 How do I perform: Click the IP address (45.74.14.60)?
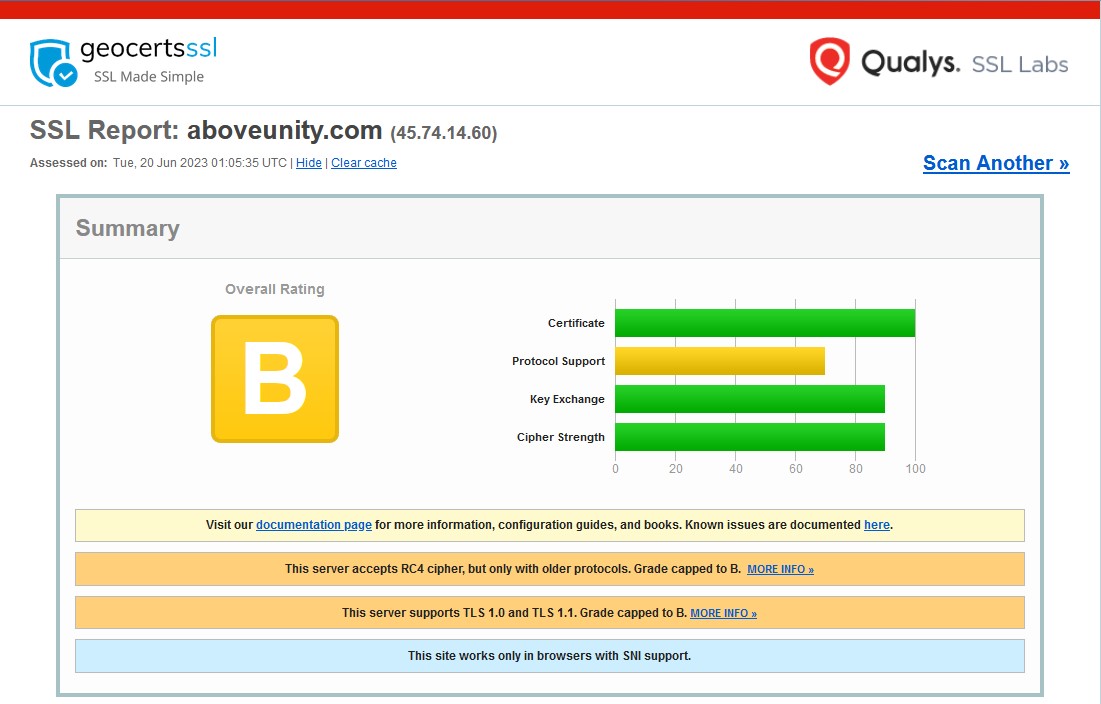coord(444,133)
